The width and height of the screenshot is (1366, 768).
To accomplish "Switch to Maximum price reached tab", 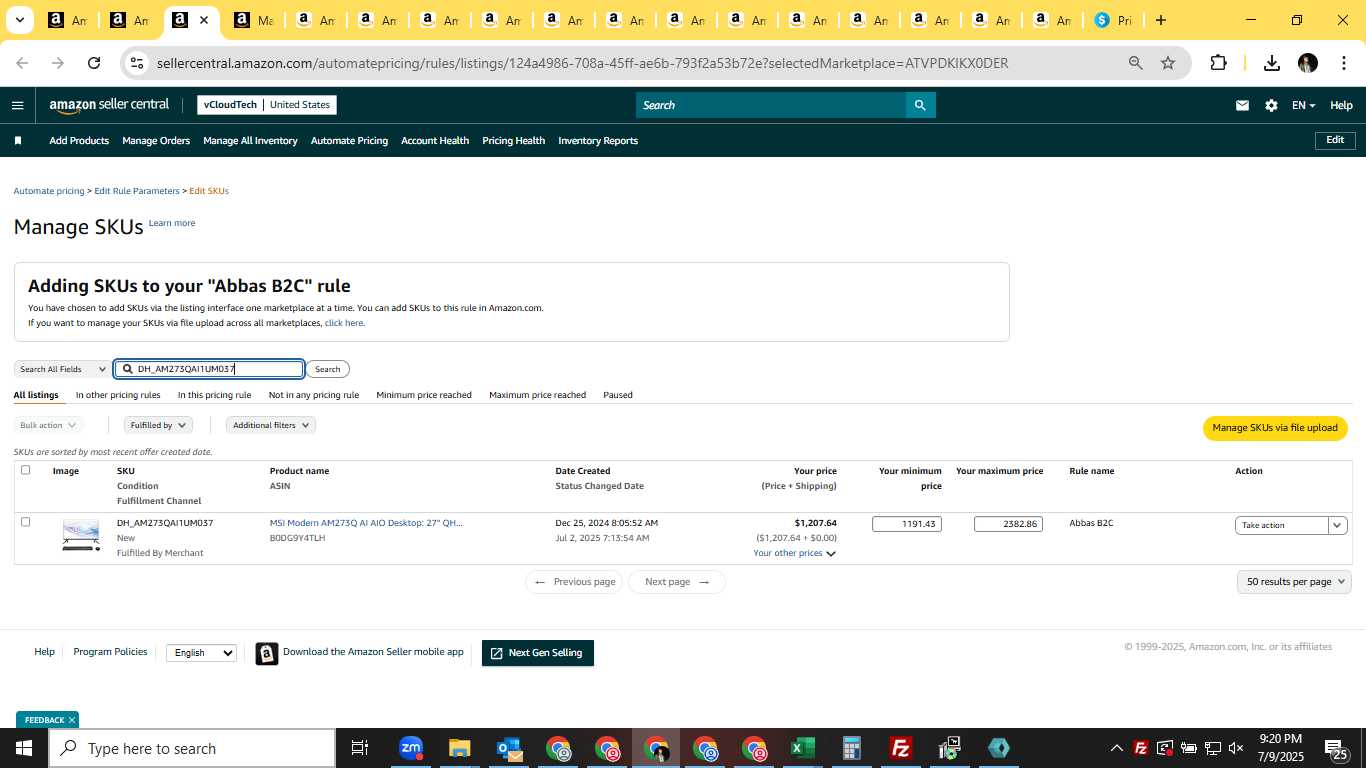I will coord(537,395).
